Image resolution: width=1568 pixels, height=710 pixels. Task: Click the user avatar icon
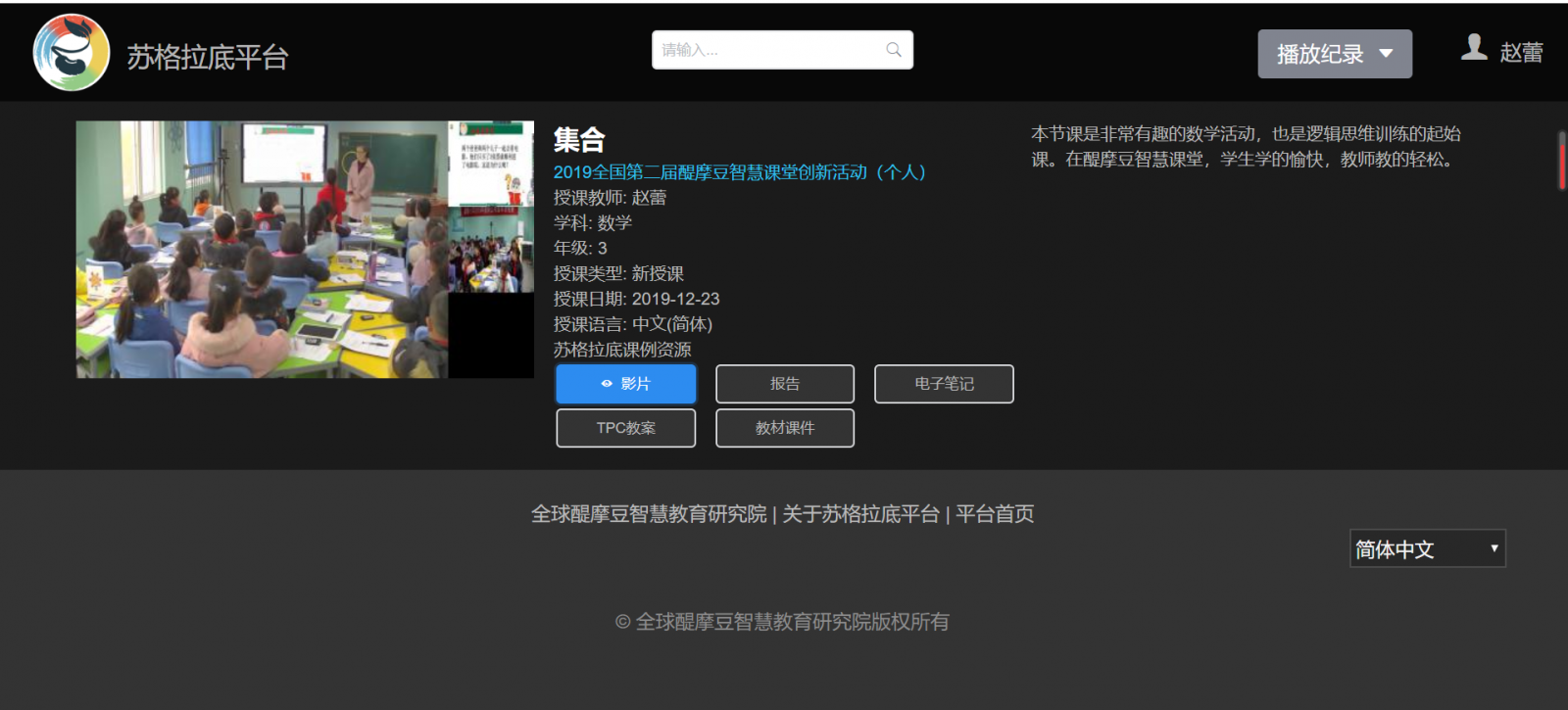(x=1474, y=48)
